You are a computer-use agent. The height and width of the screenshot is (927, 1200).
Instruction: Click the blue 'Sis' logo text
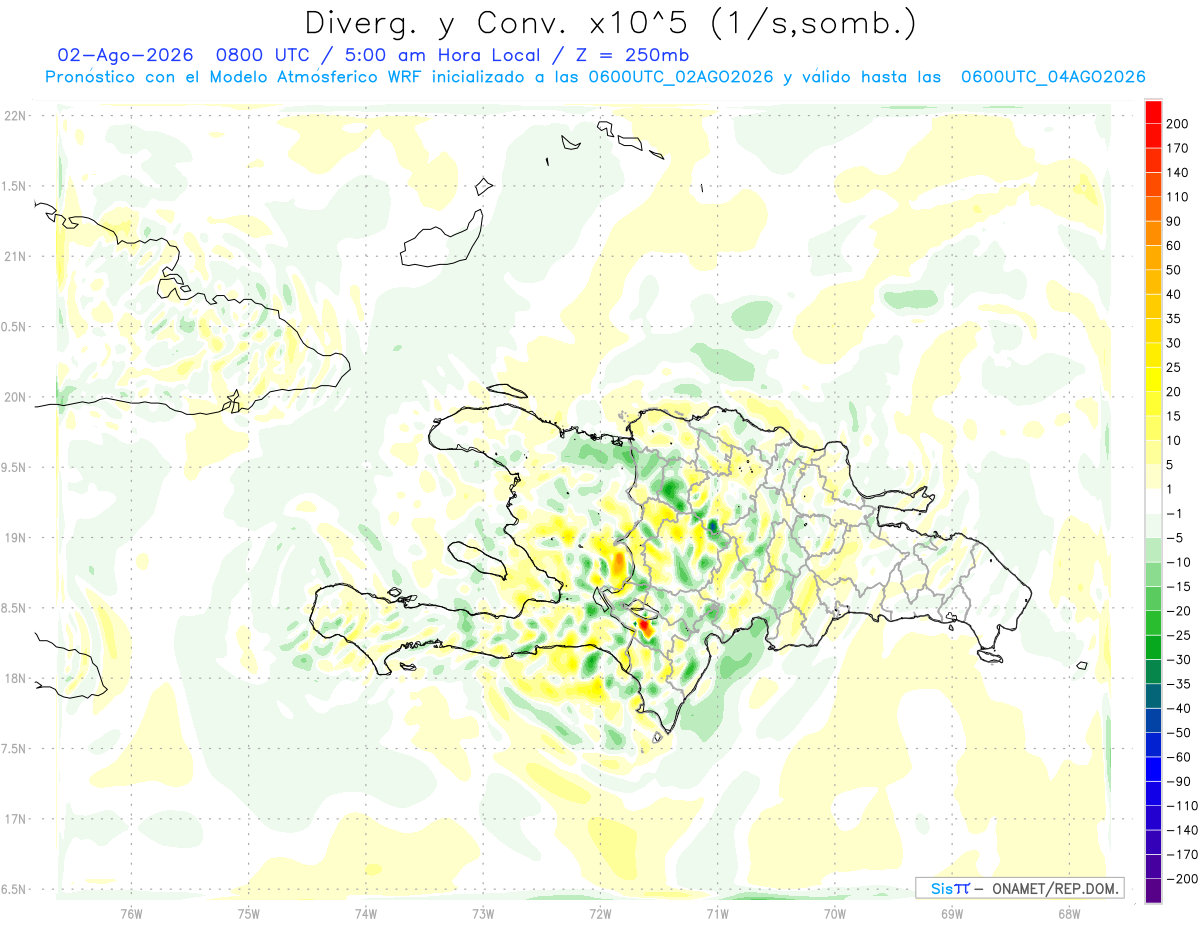(944, 888)
